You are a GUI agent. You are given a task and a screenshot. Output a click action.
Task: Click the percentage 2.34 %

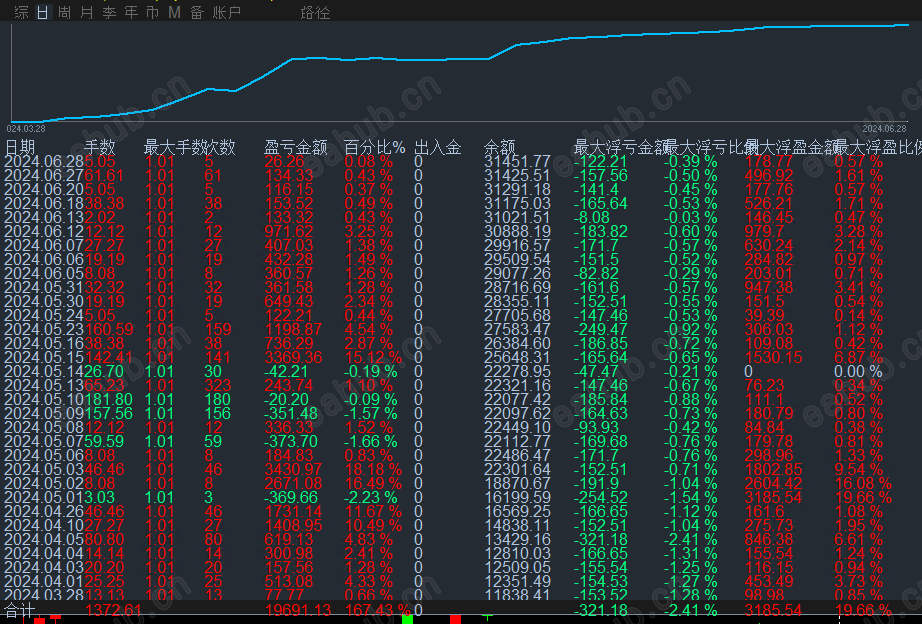(369, 301)
